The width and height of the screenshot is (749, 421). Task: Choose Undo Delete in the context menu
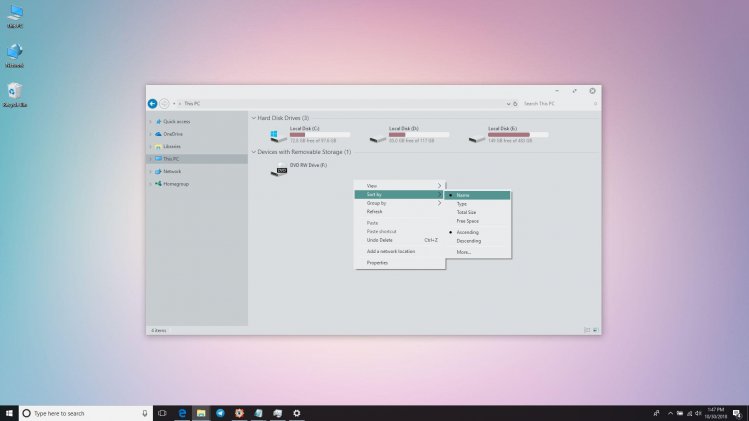click(400, 240)
